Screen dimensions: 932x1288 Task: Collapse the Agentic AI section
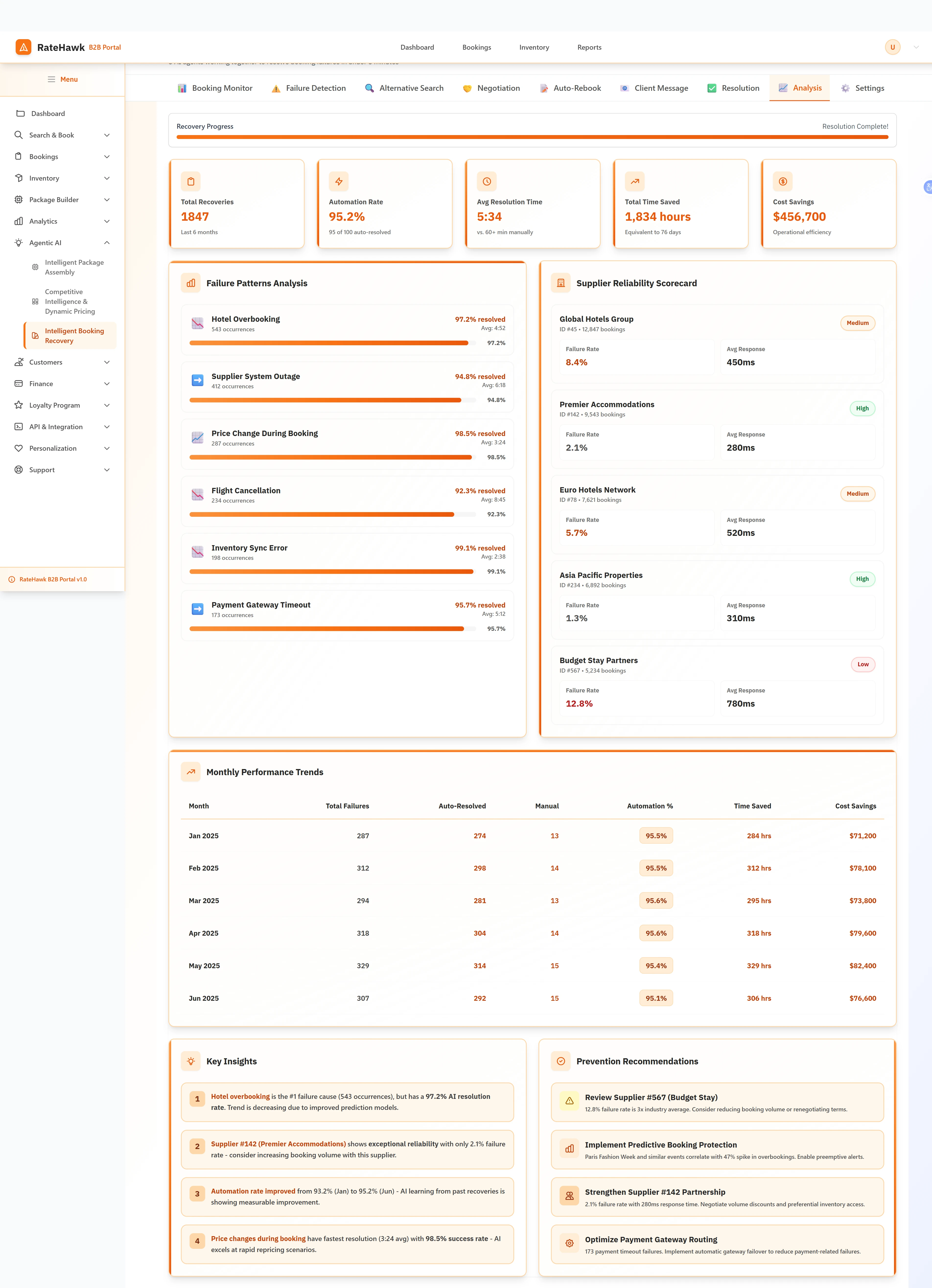107,242
